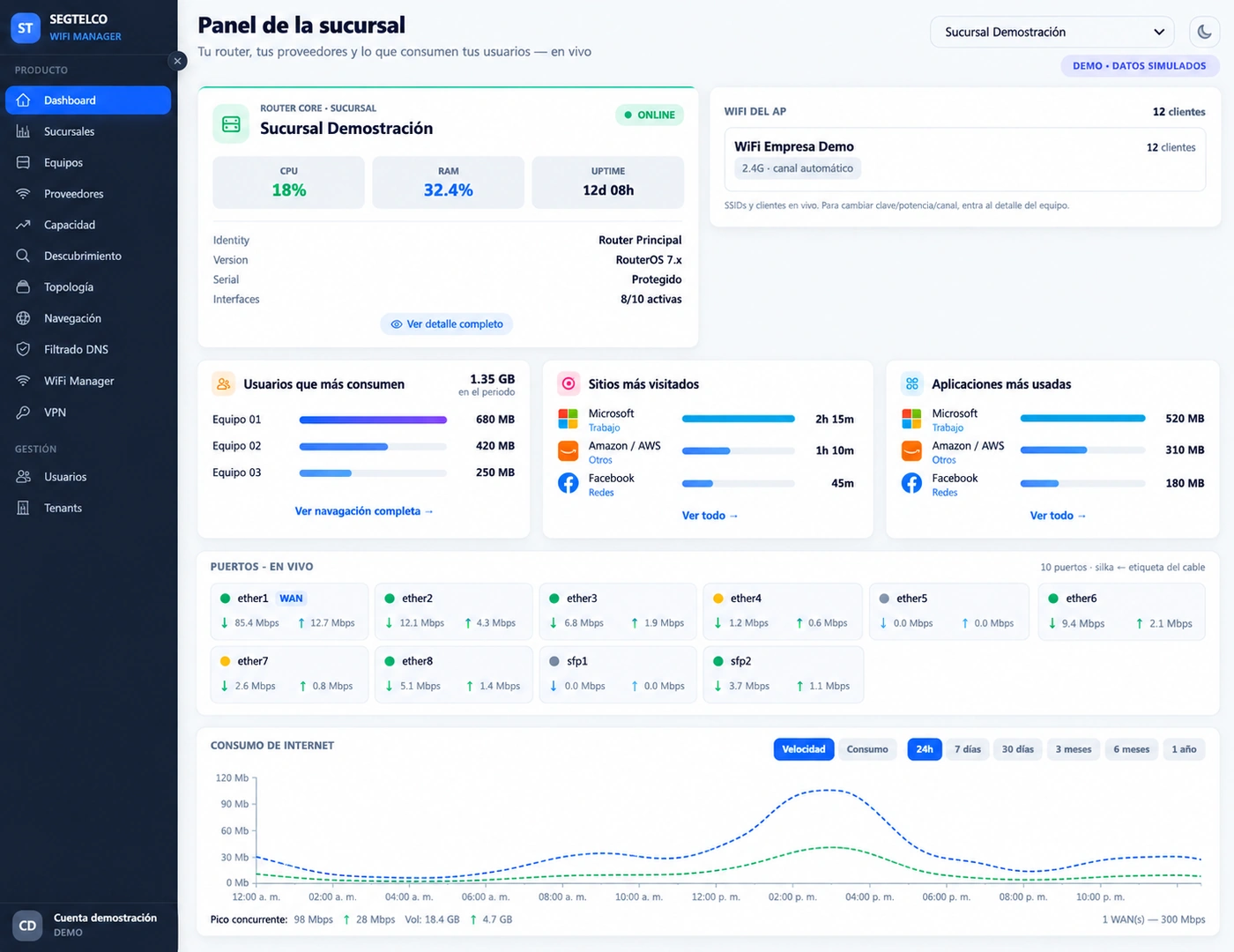1234x952 pixels.
Task: Click the ether2 port card
Action: 454,611
